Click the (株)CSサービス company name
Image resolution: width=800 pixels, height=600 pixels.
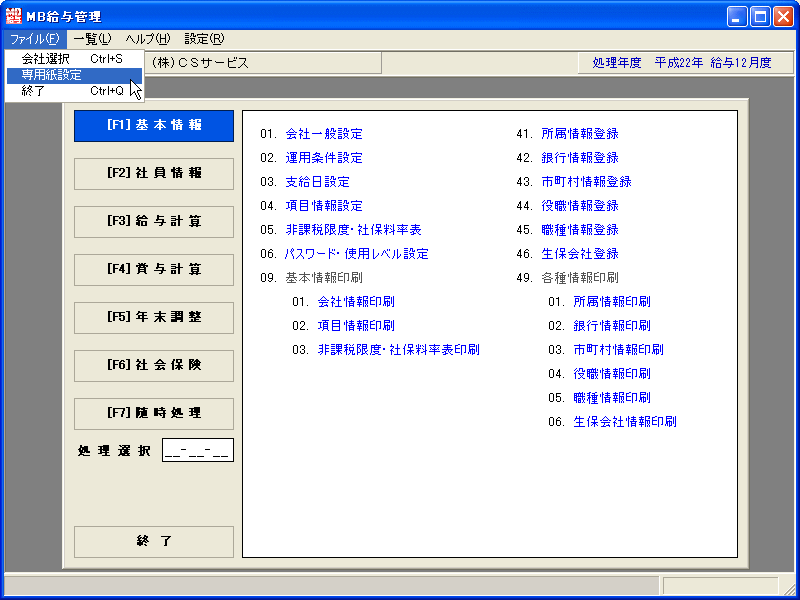coord(201,63)
